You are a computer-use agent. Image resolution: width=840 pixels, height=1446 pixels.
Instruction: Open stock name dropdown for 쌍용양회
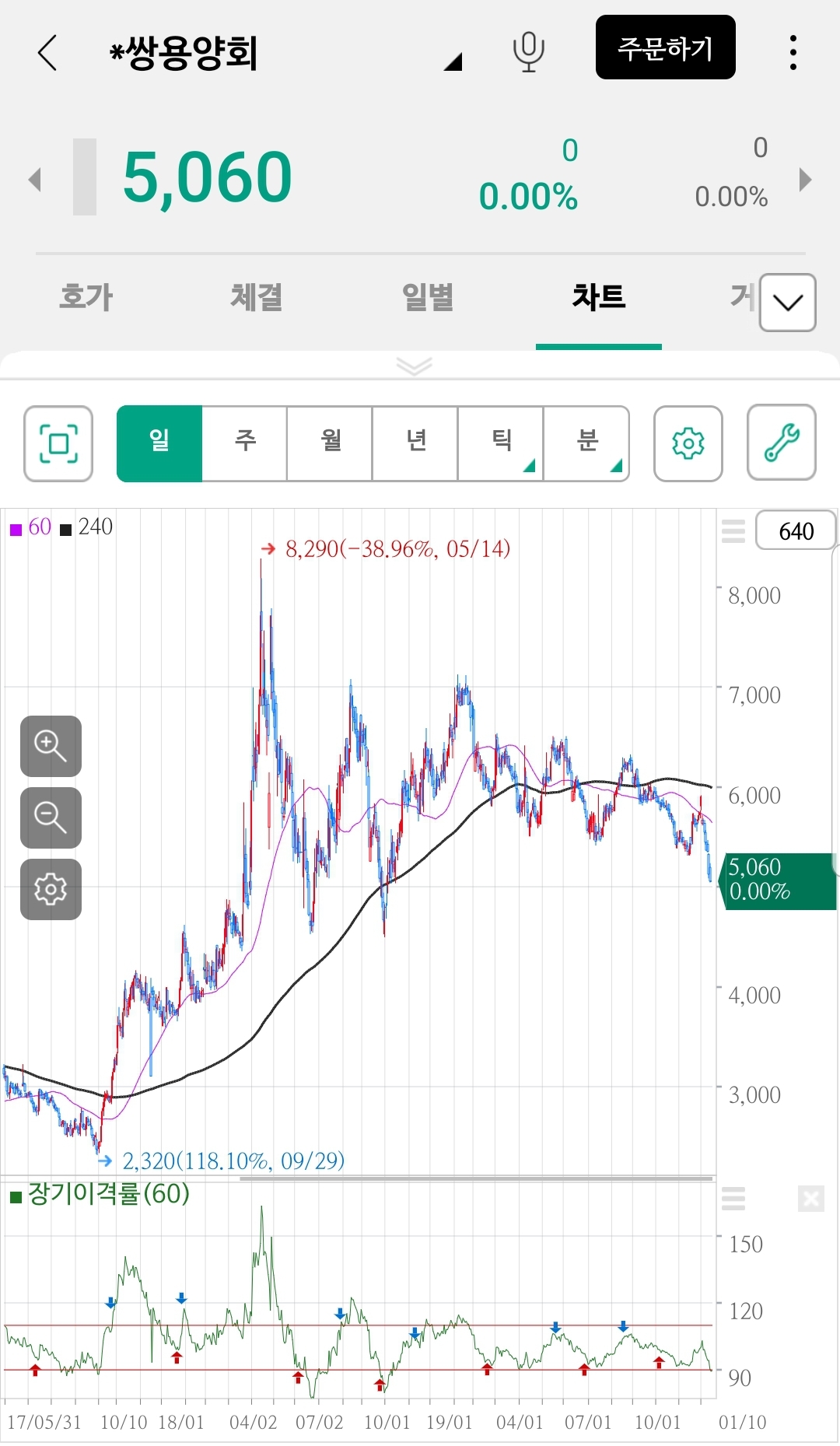pos(453,62)
